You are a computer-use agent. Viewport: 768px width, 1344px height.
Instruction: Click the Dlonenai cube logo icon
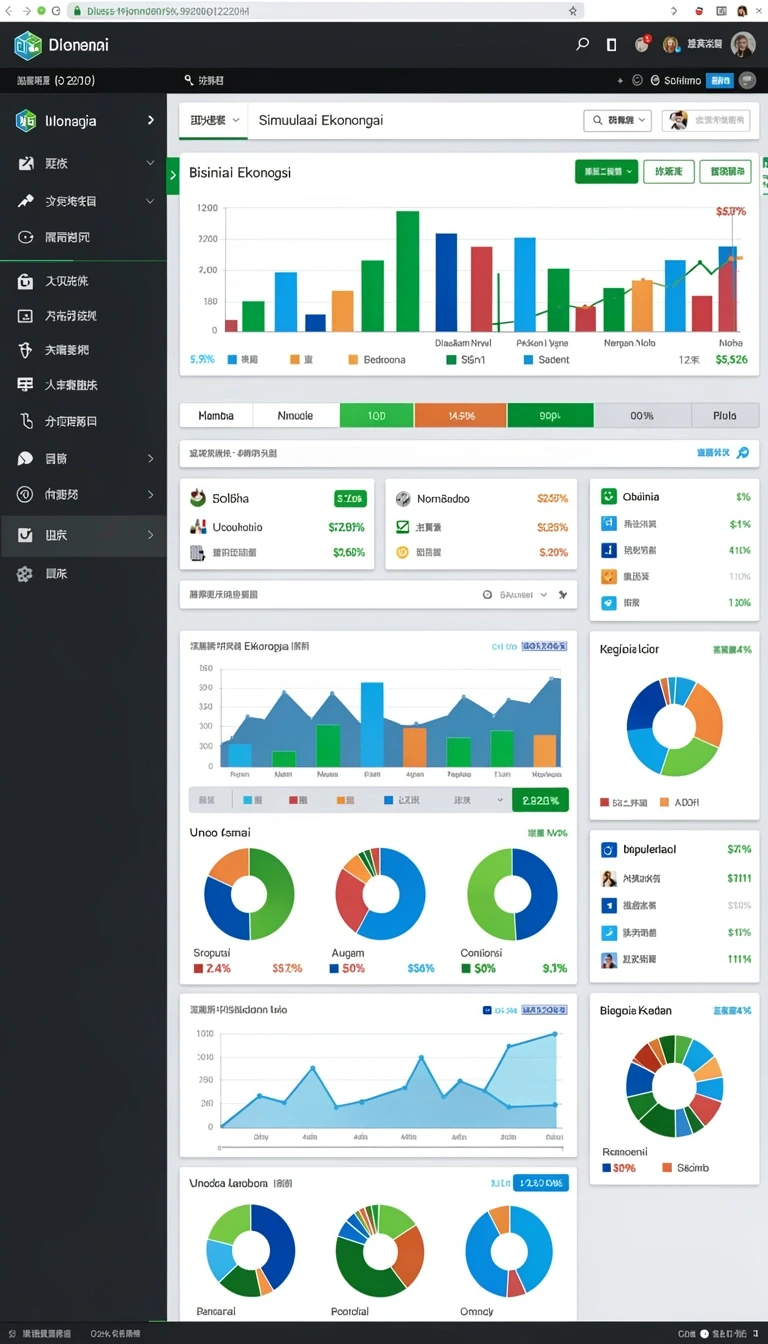[28, 45]
